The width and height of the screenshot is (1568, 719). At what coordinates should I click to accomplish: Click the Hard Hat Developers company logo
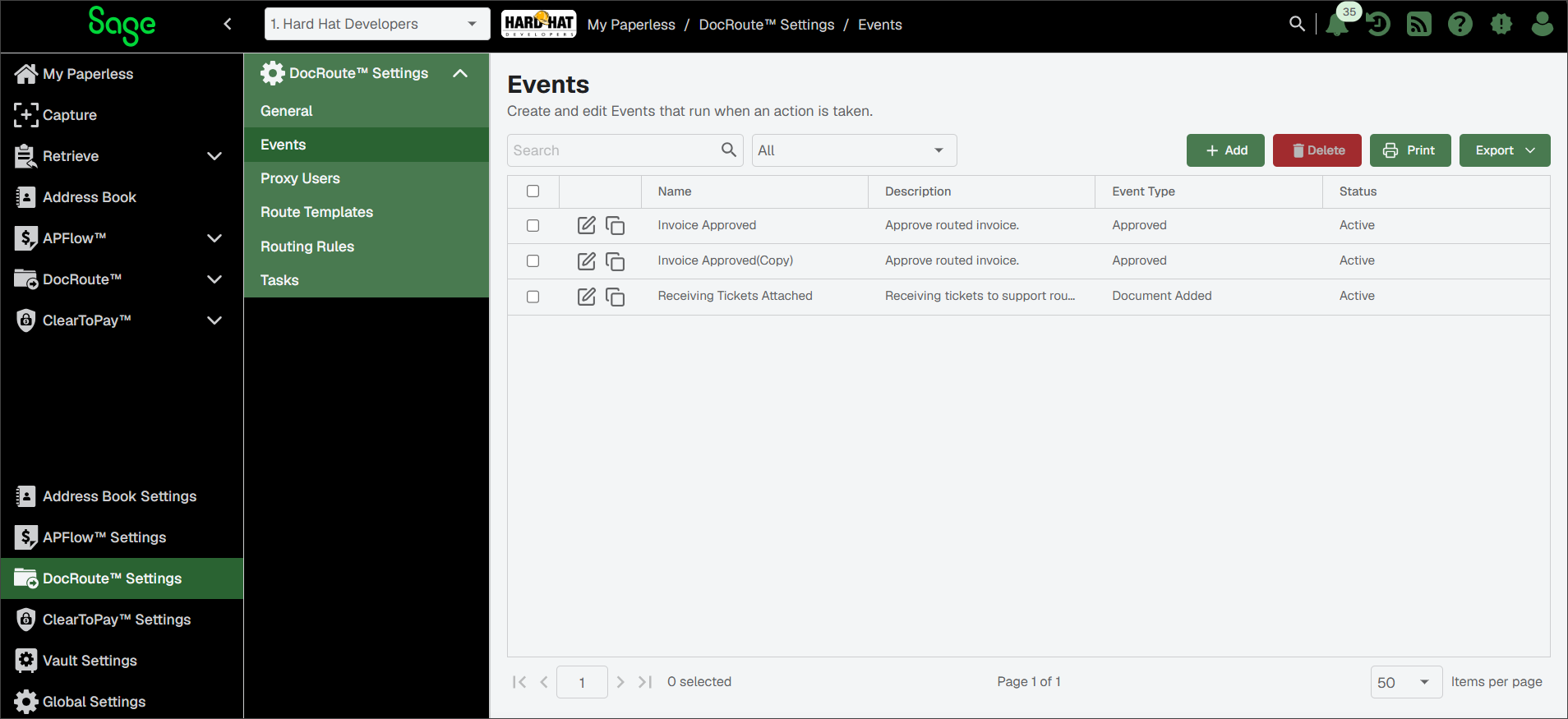coord(539,24)
